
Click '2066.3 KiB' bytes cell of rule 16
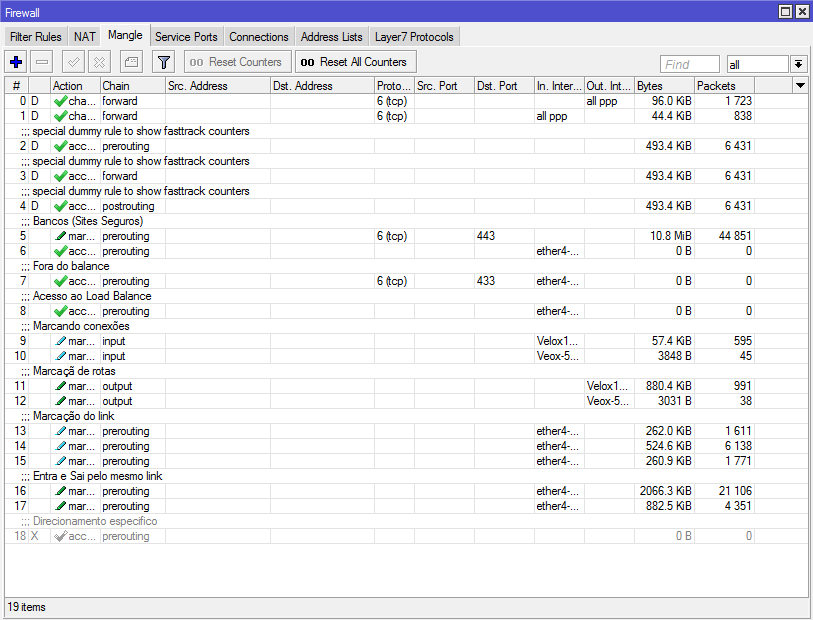[664, 491]
